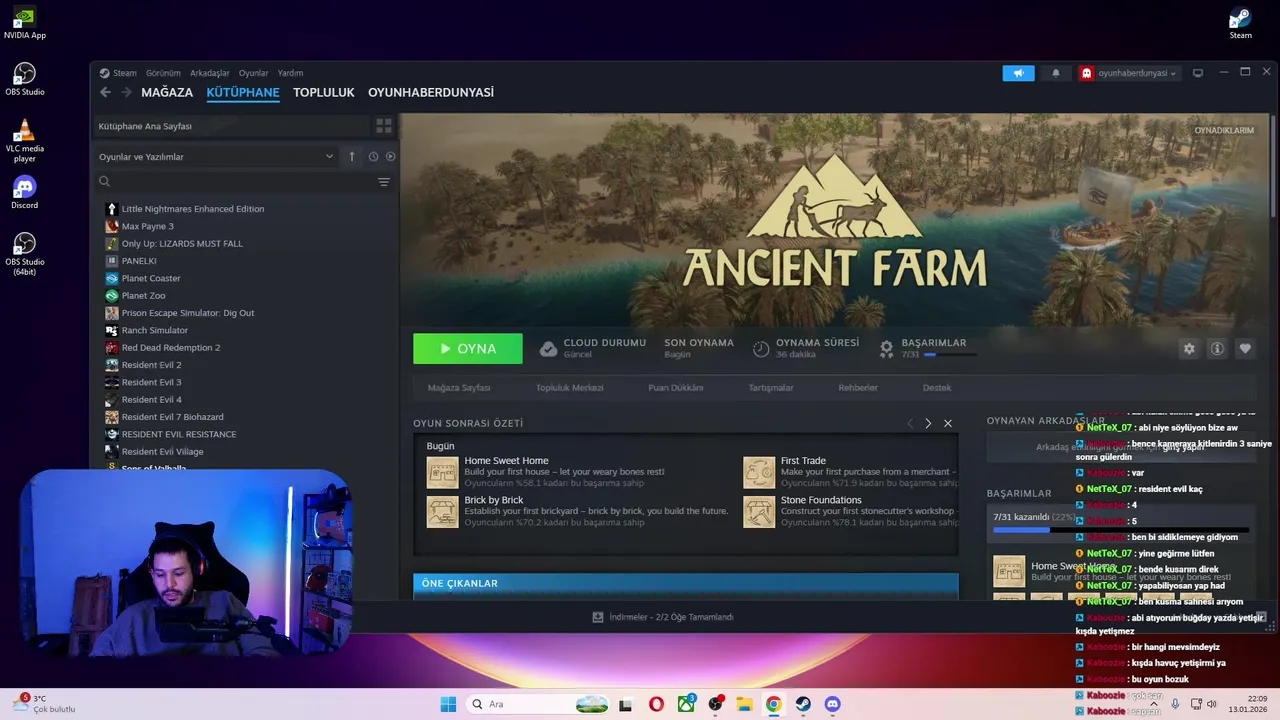
Task: Add Ancient Farm to favorites heart
Action: pyautogui.click(x=1245, y=349)
